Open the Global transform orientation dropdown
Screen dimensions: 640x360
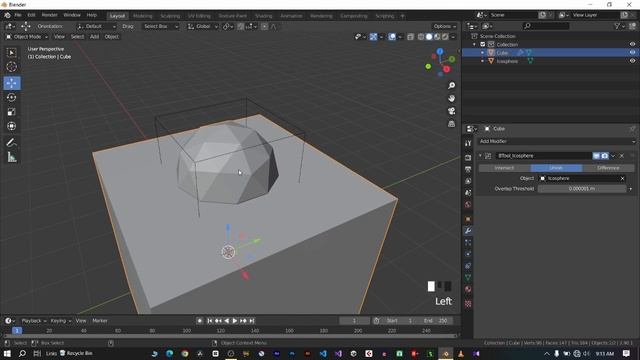pos(203,26)
